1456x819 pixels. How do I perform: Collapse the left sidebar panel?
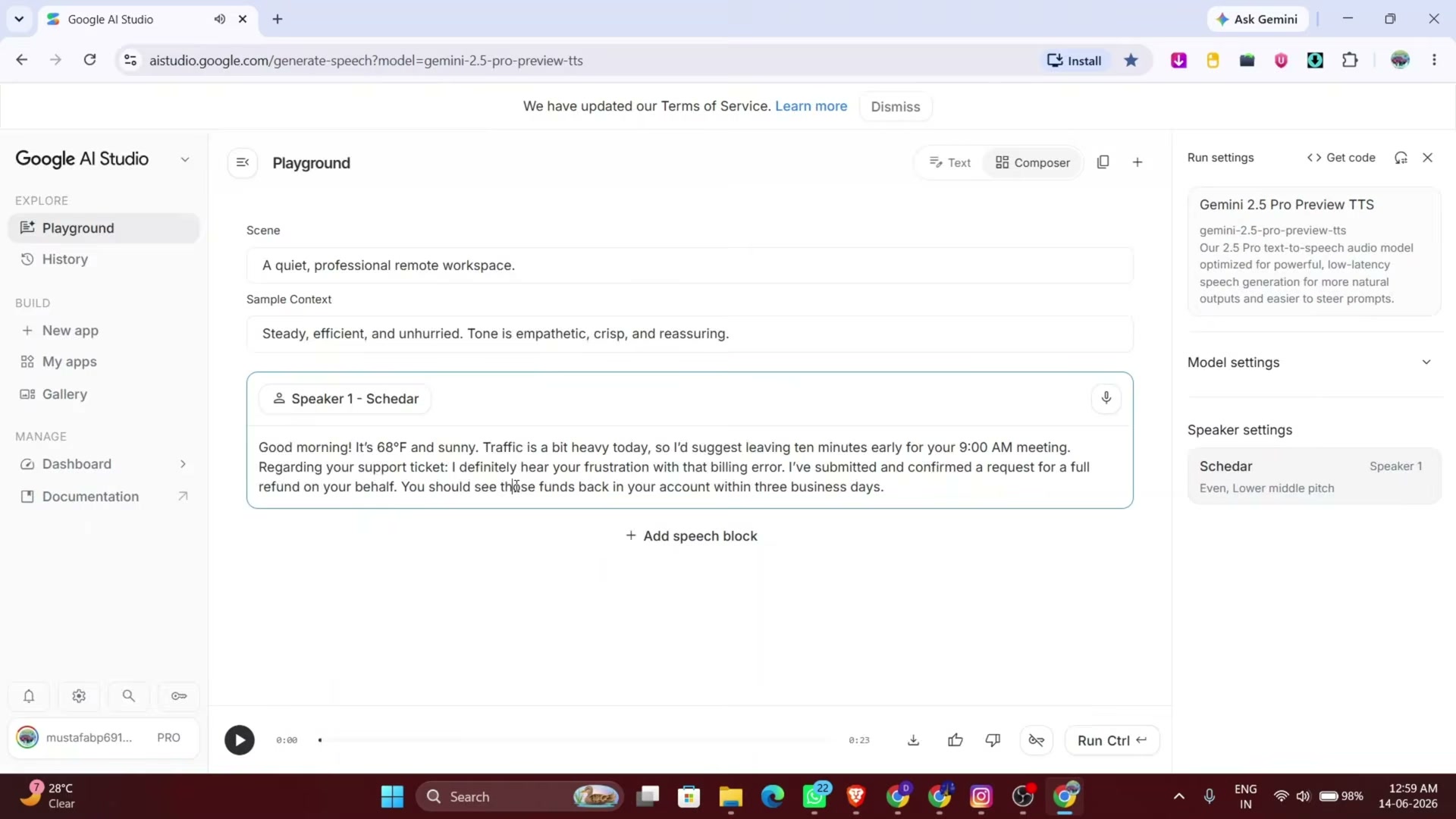pyautogui.click(x=243, y=162)
